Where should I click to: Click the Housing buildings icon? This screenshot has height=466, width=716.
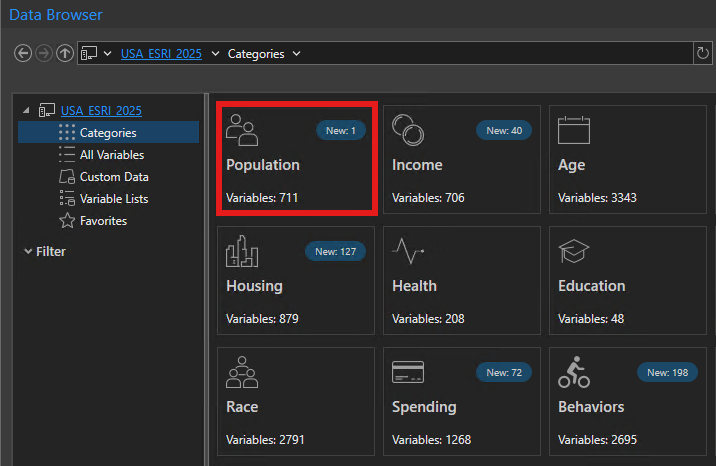[242, 251]
